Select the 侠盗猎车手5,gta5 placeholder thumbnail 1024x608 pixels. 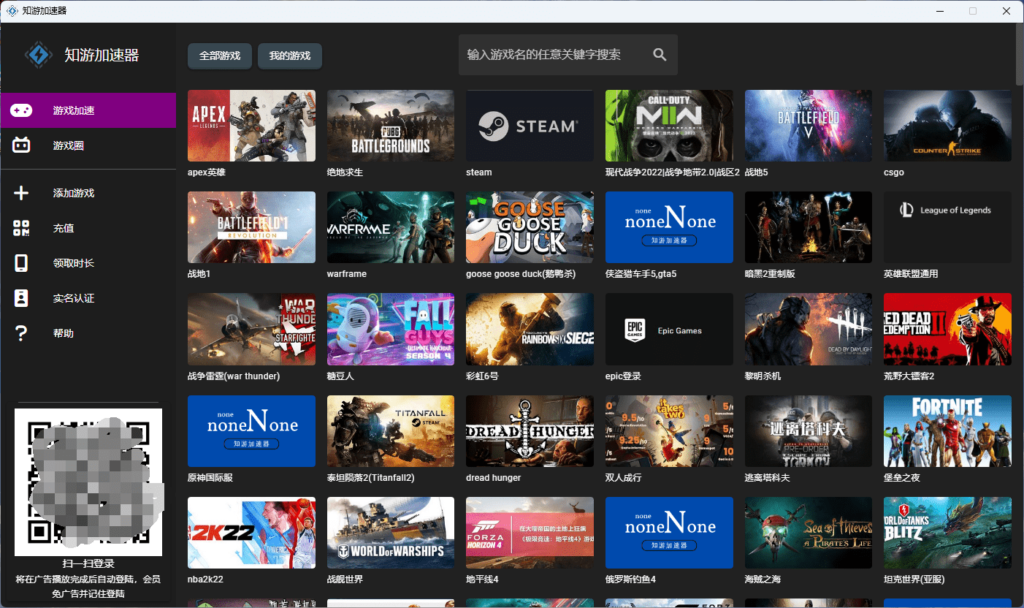[669, 227]
